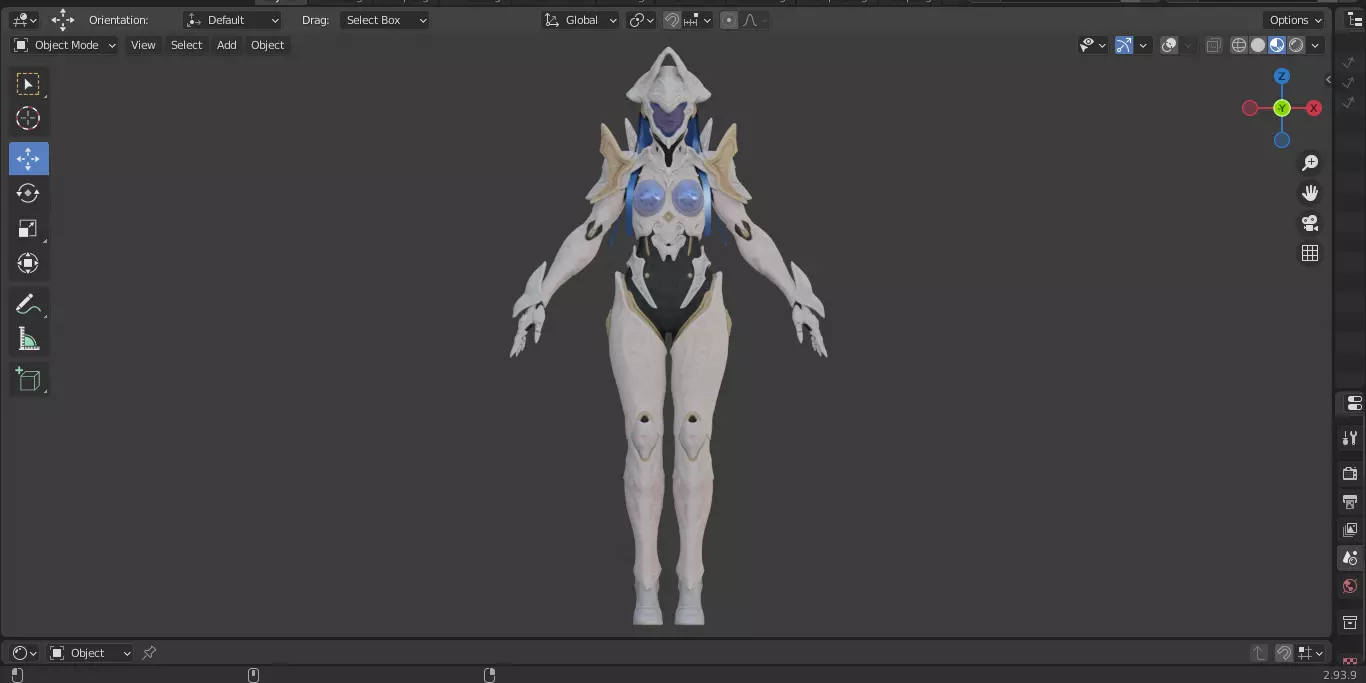Image resolution: width=1366 pixels, height=683 pixels.
Task: Open the editor type dropdown top-left
Action: (x=24, y=20)
